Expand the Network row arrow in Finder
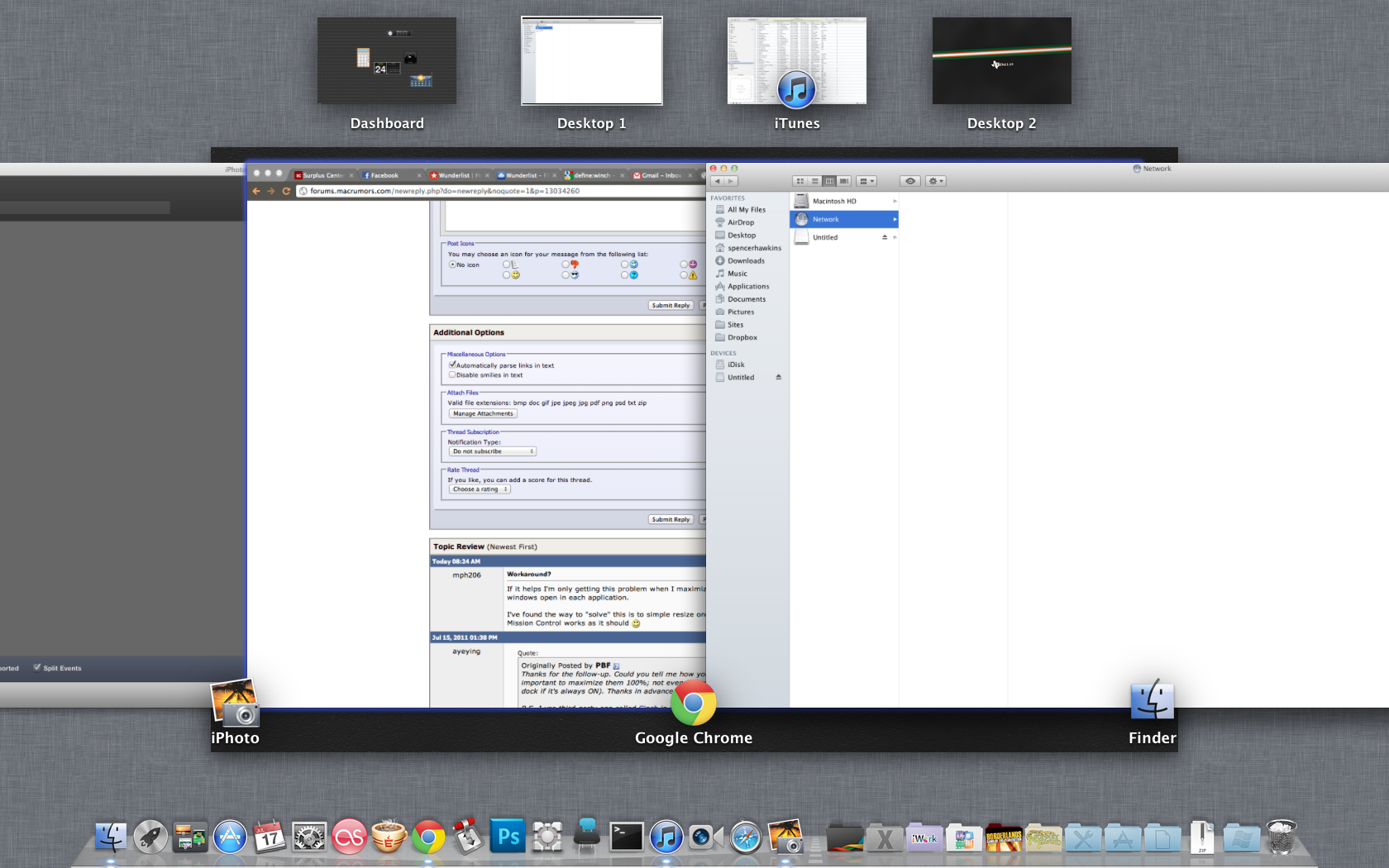The image size is (1389, 868). pyautogui.click(x=895, y=219)
